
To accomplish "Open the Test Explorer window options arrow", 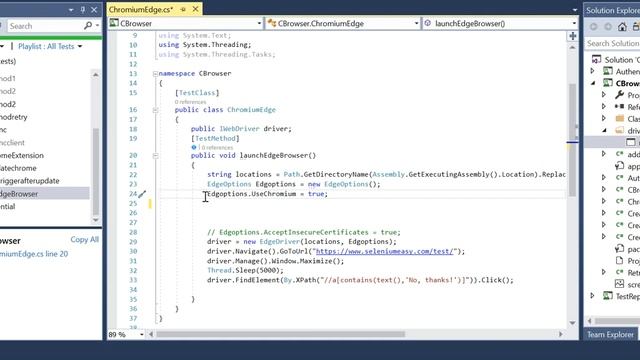I will coord(71,10).
